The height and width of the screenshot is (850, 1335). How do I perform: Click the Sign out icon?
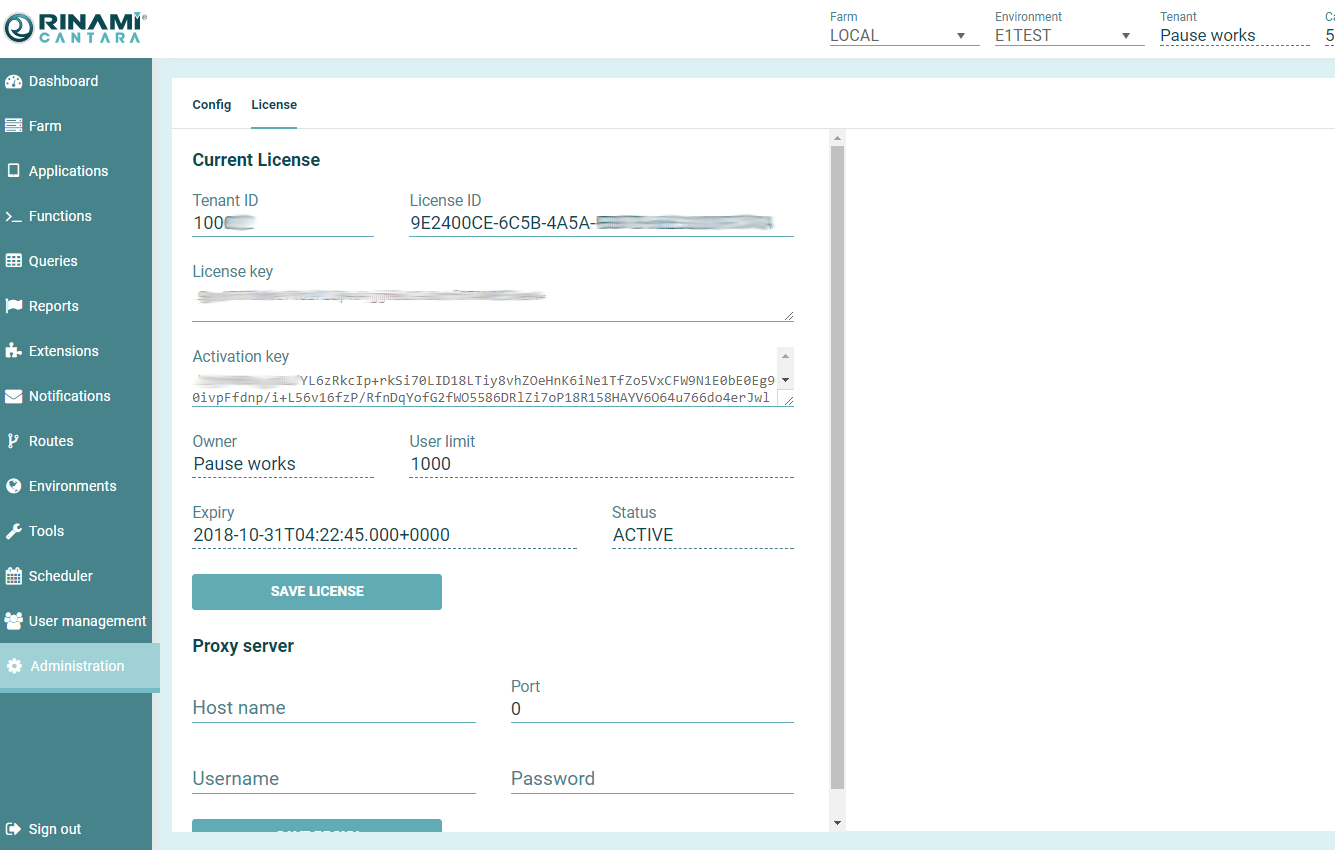click(14, 829)
